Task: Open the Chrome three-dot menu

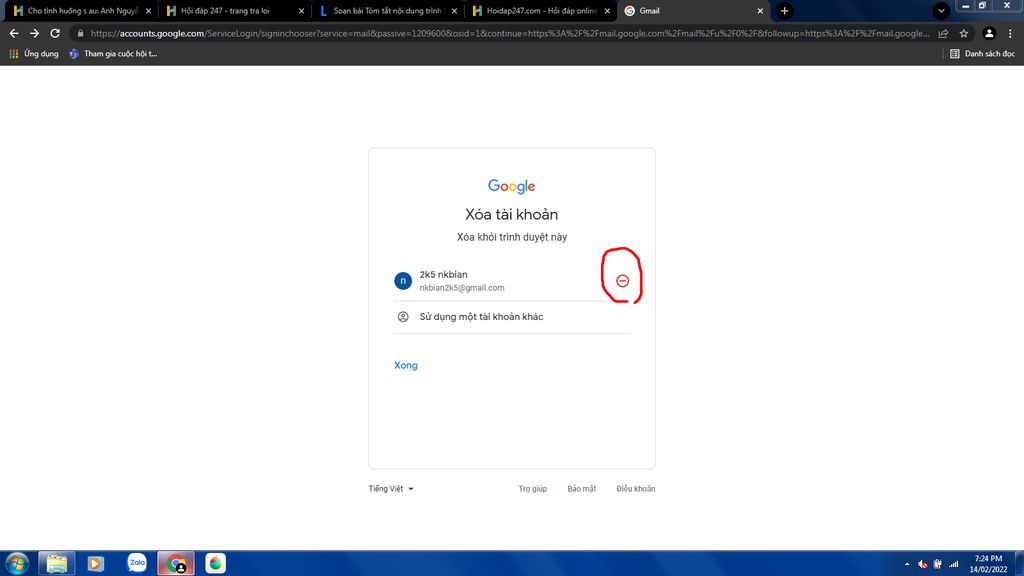Action: coord(1010,33)
